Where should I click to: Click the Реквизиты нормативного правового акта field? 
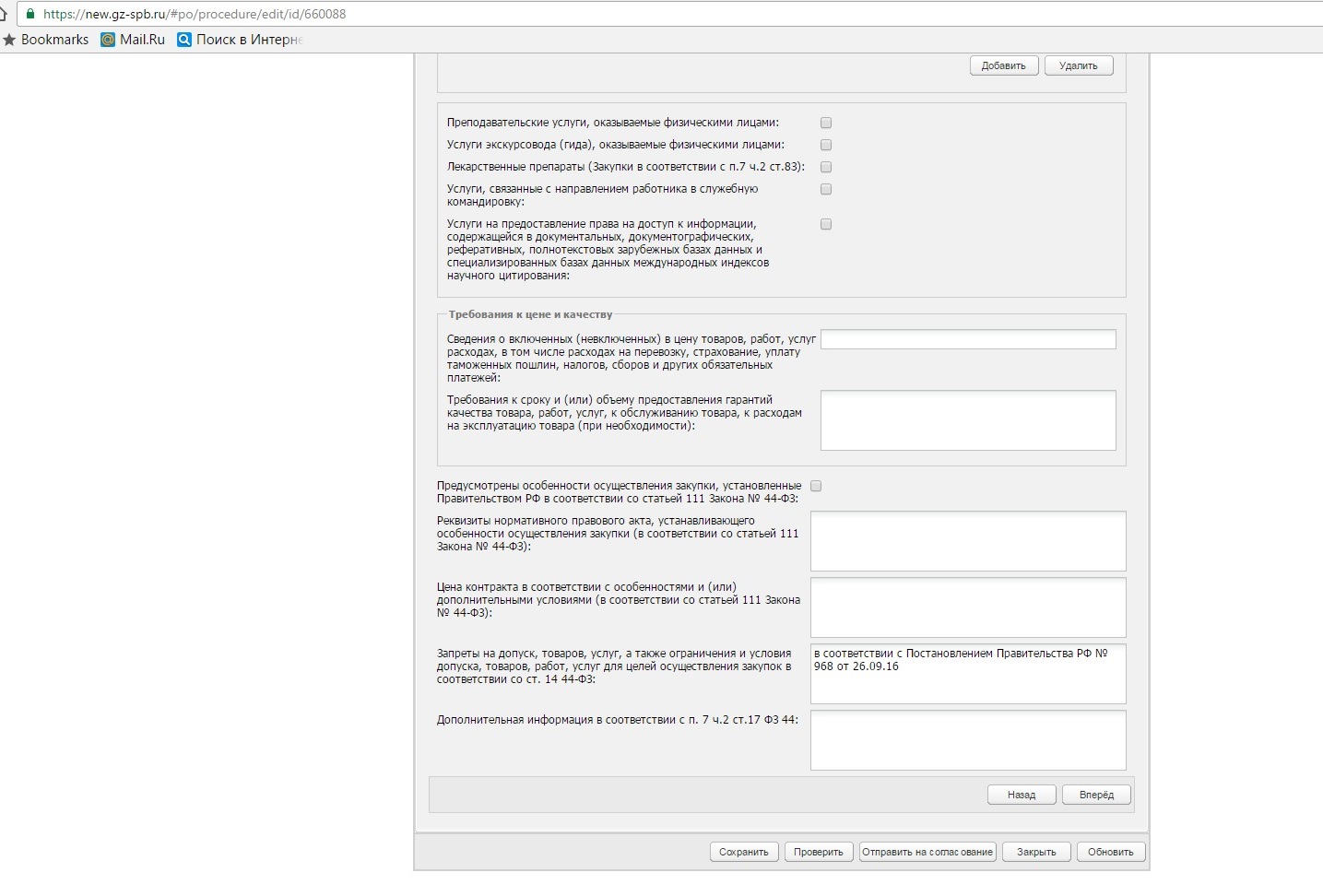pos(968,541)
